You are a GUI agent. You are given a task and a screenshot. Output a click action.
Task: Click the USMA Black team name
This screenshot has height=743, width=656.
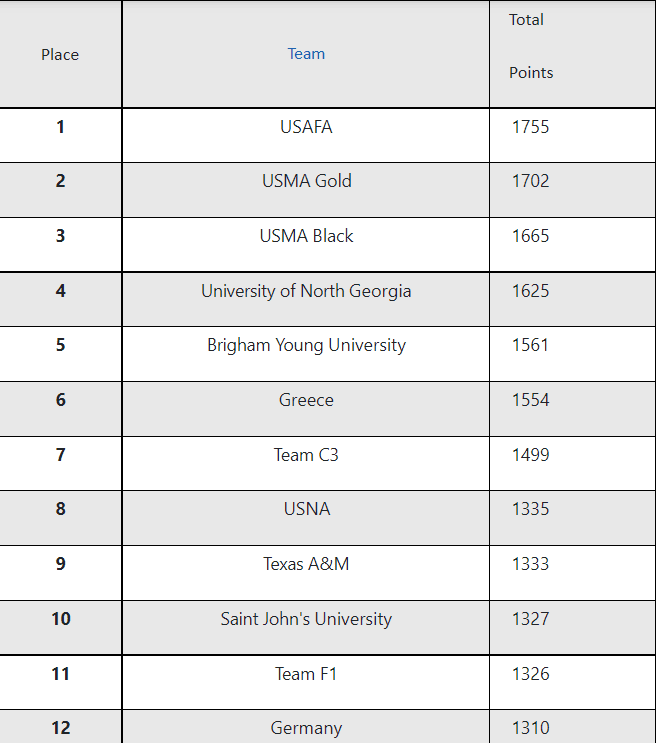pyautogui.click(x=306, y=236)
